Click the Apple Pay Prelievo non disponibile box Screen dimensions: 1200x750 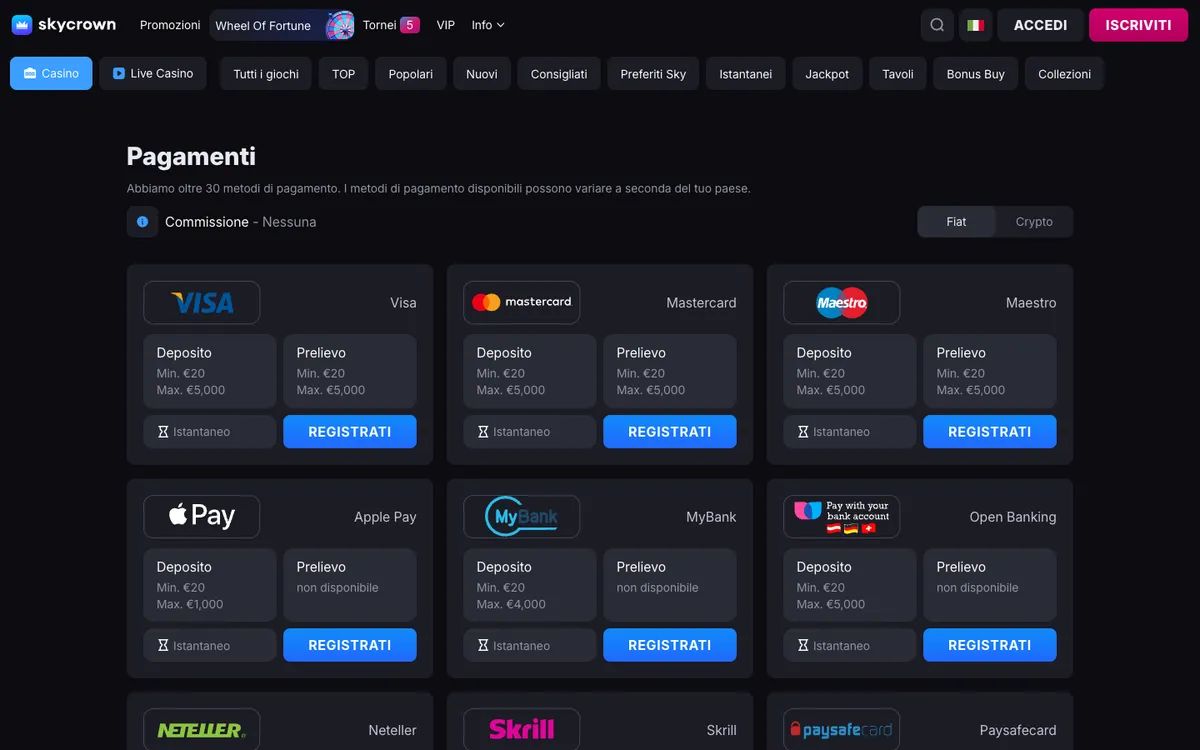(x=350, y=585)
